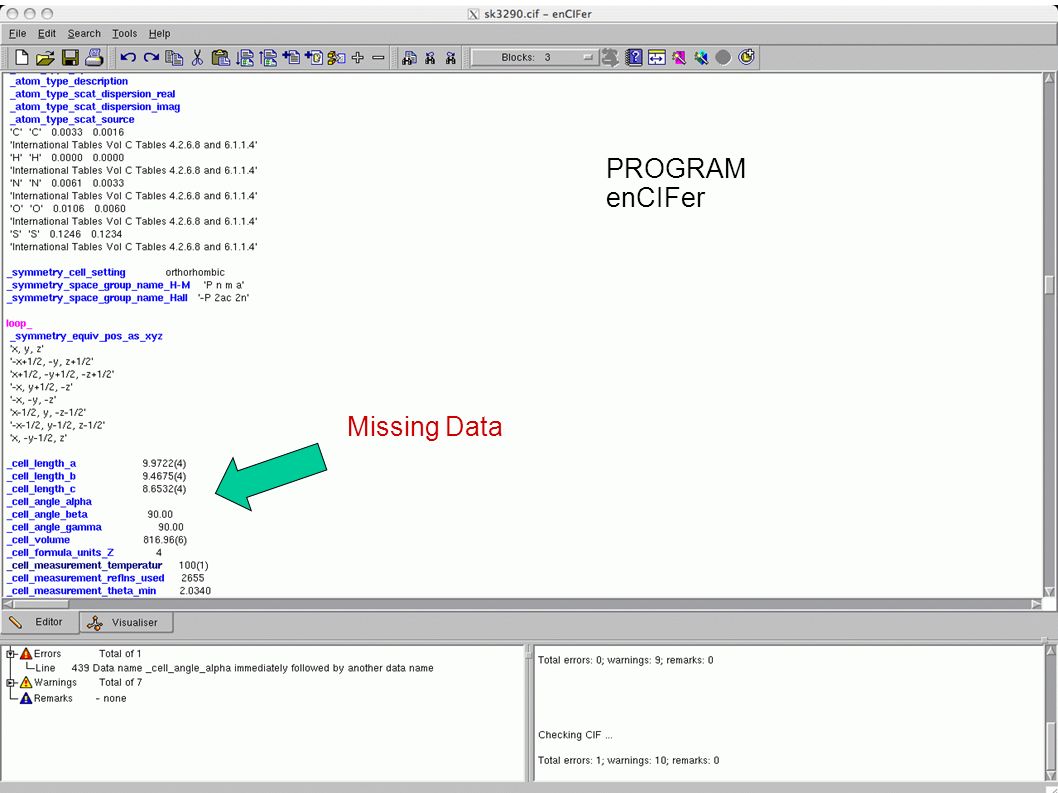Open the help book icon in toolbar
Screen dimensions: 1058x793
click(634, 58)
